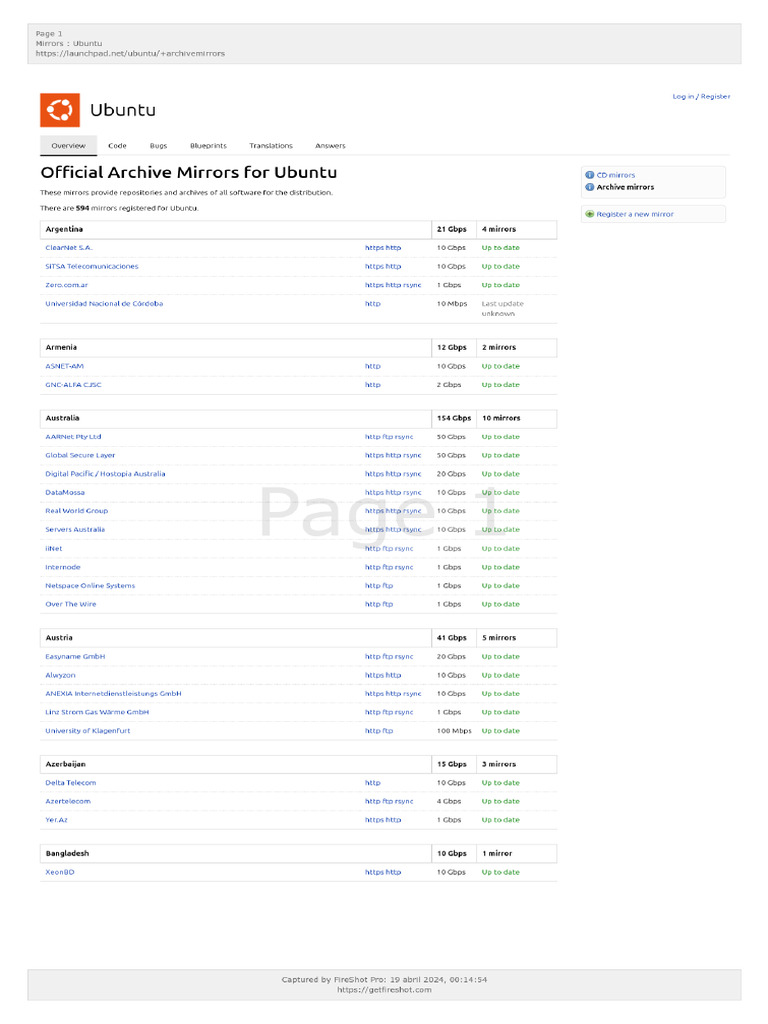Click http link in Delta Telecom row
The image size is (768, 1024).
pos(373,782)
